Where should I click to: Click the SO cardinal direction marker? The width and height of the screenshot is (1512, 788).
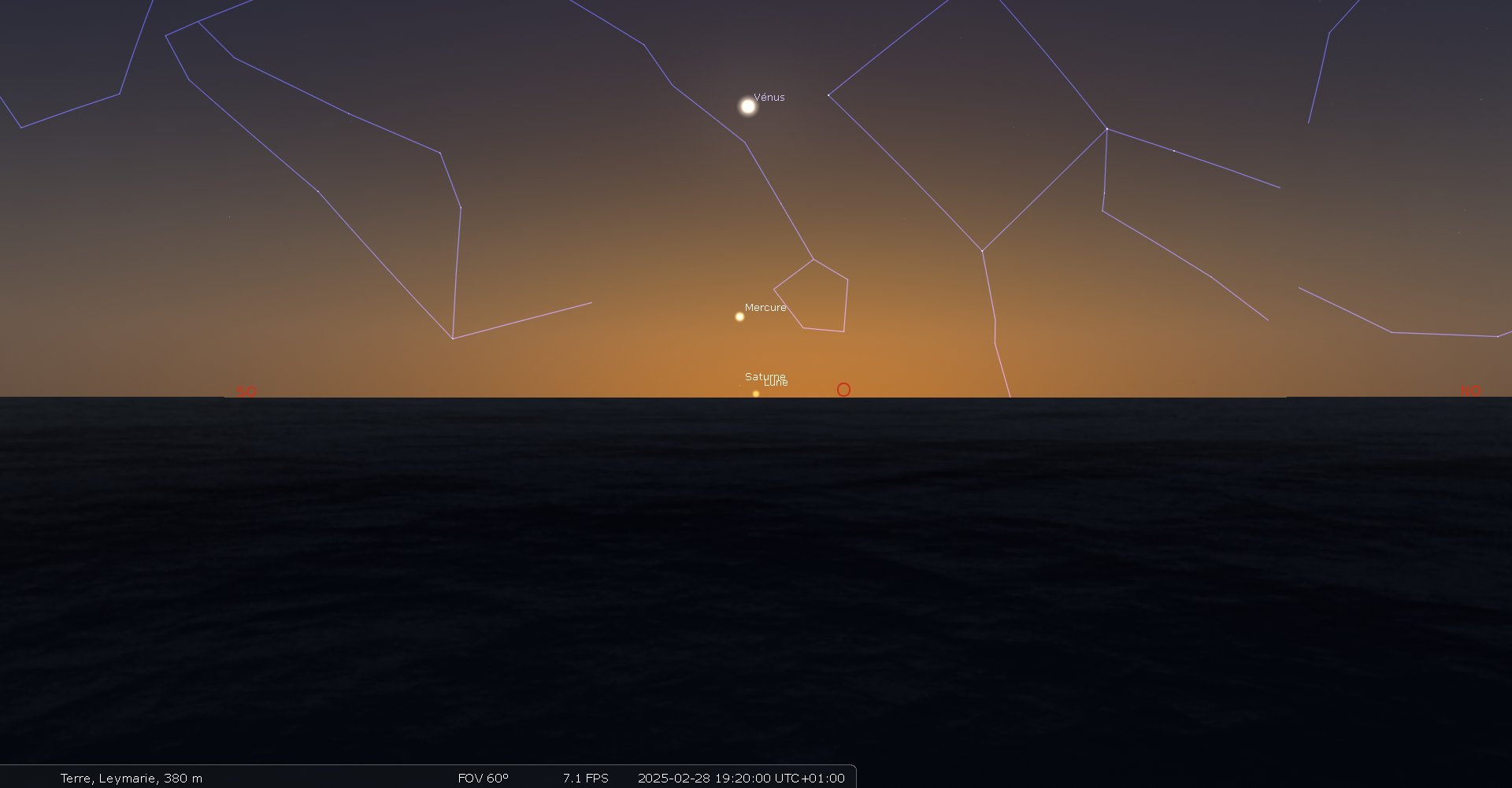pos(246,391)
